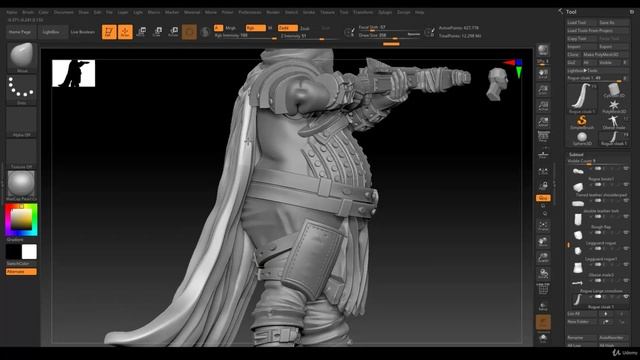Toggle the Floor grid icon
The height and width of the screenshot is (360, 640).
coord(543,154)
